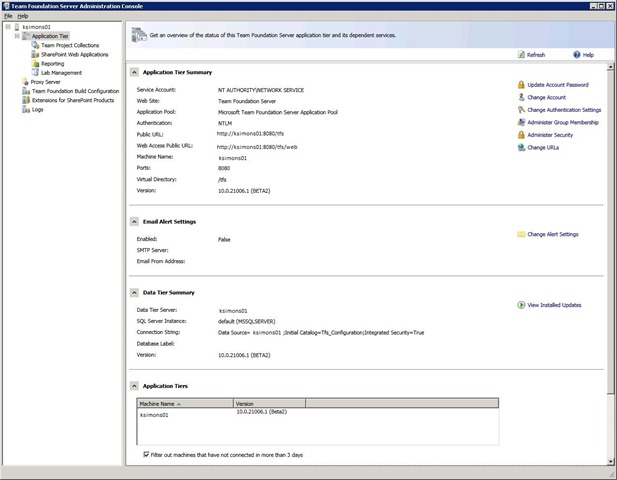
Task: Click the Logs node icon
Action: pyautogui.click(x=26, y=109)
